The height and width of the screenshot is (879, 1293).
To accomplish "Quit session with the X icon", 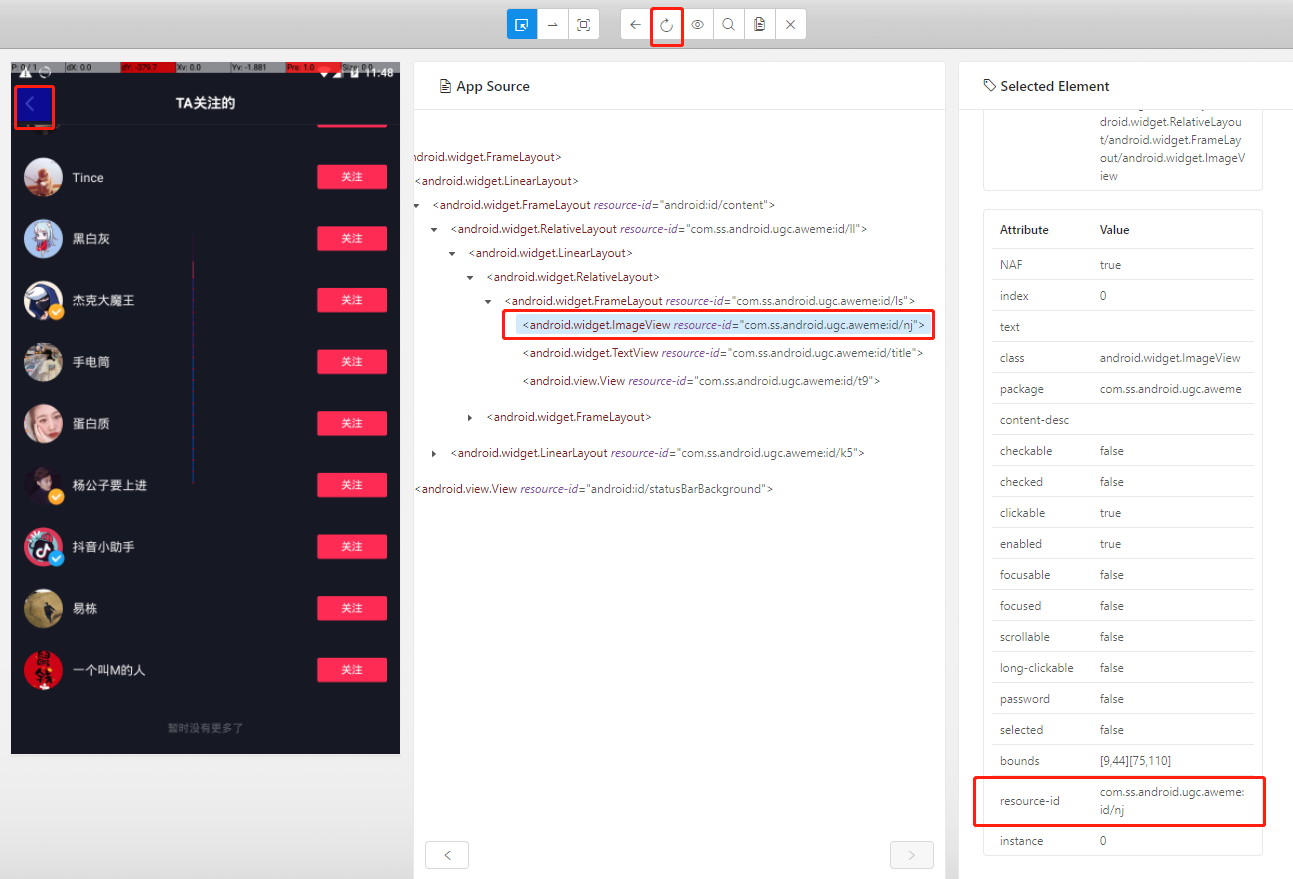I will [791, 24].
